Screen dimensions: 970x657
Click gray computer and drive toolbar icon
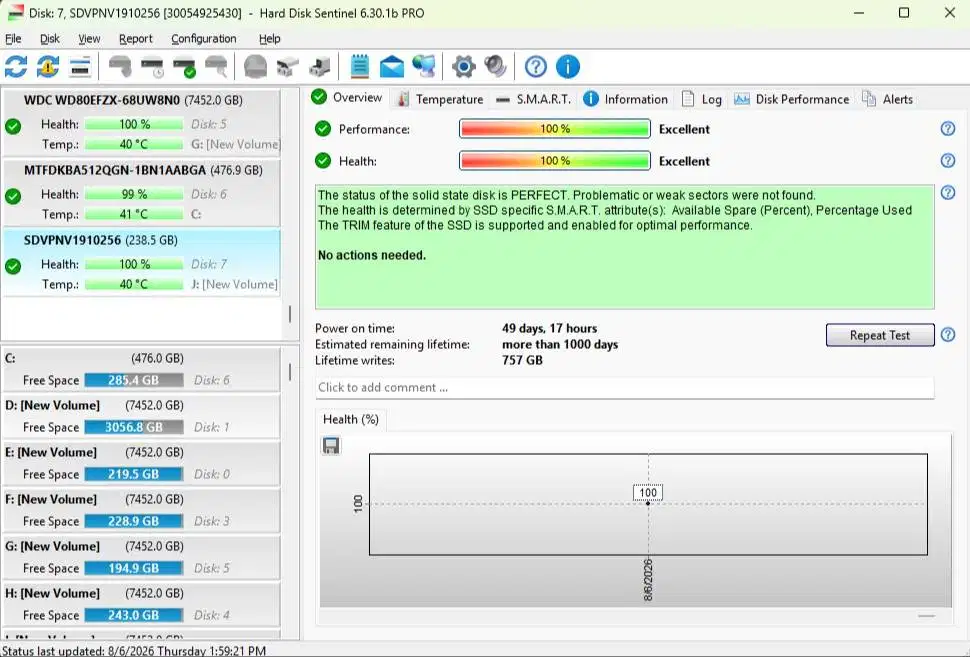(x=320, y=67)
